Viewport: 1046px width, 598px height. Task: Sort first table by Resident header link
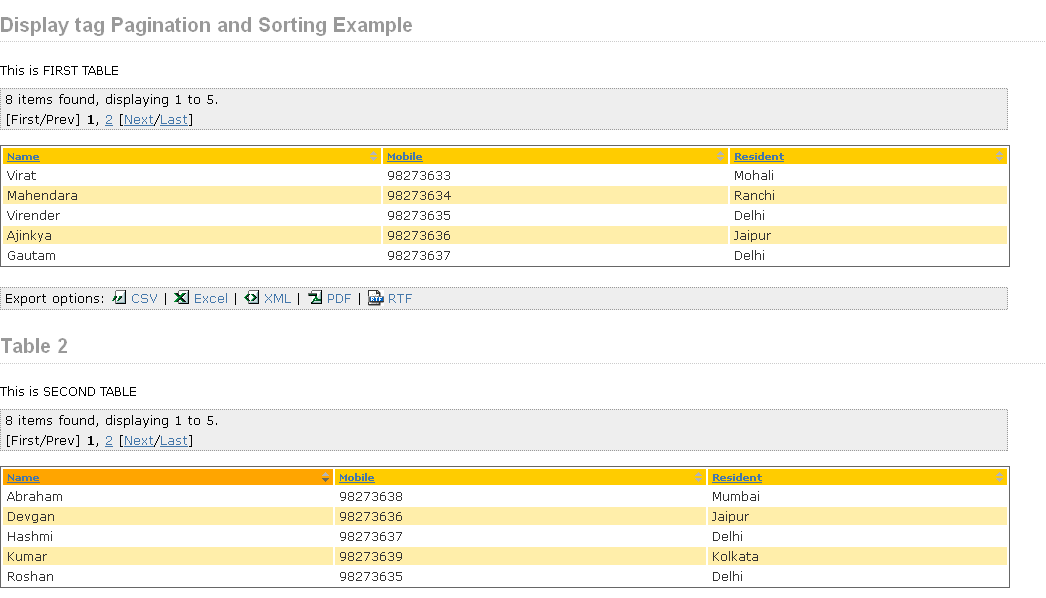tap(758, 156)
